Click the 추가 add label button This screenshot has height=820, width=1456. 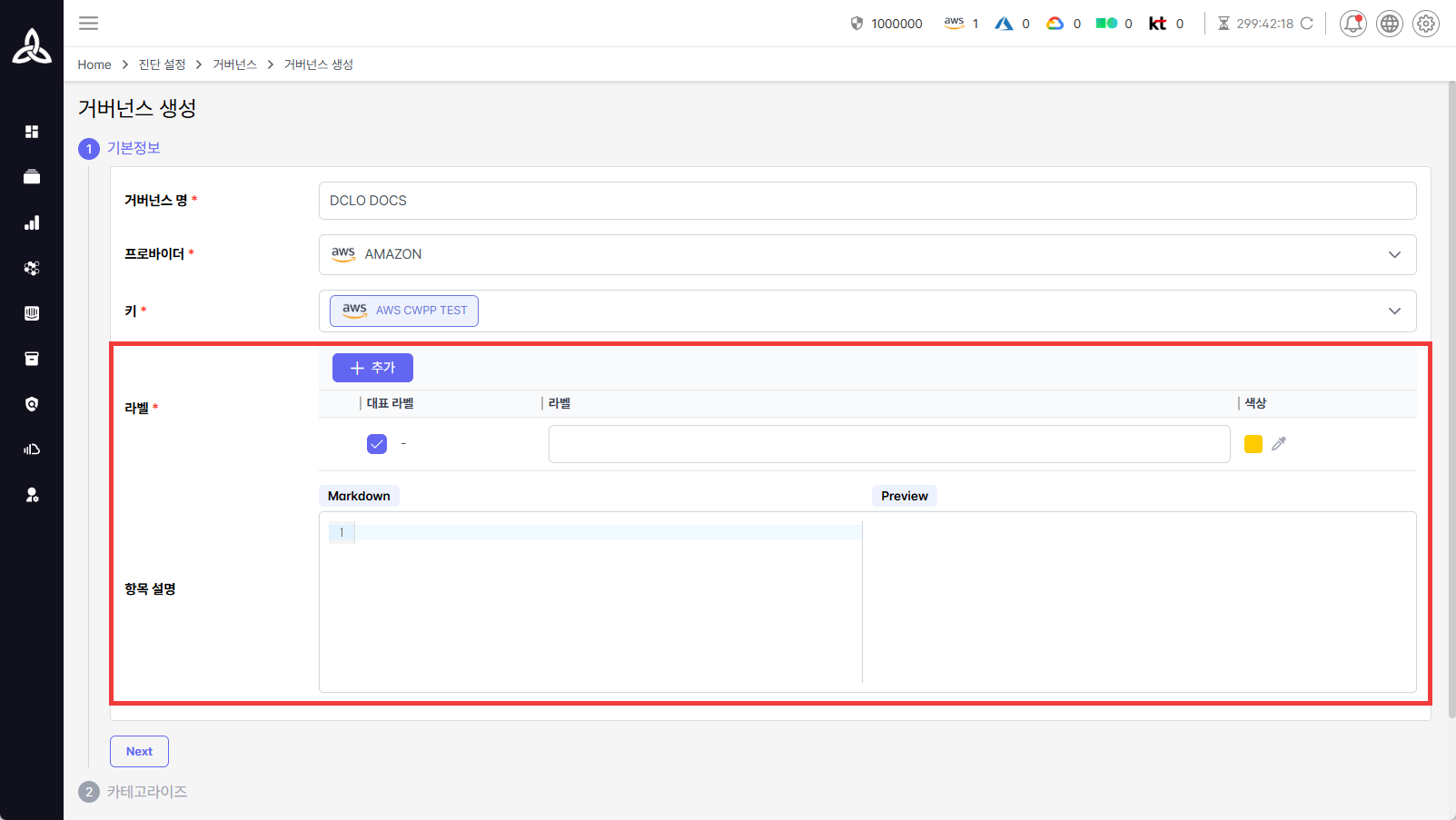click(372, 368)
